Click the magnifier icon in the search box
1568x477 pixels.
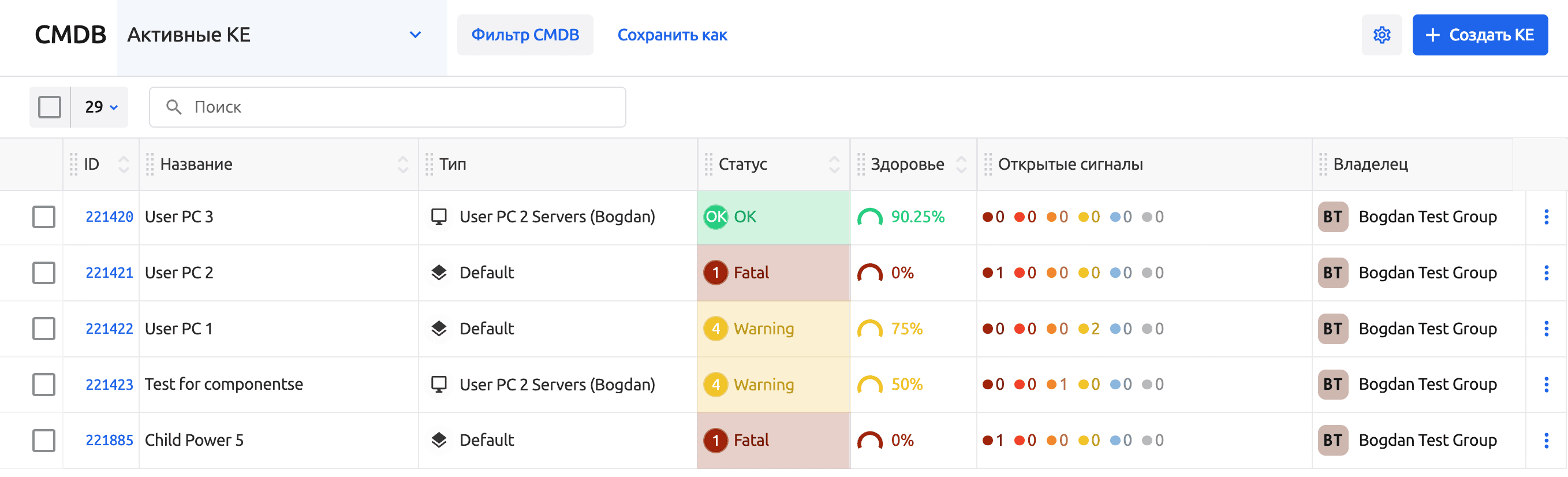pyautogui.click(x=173, y=107)
